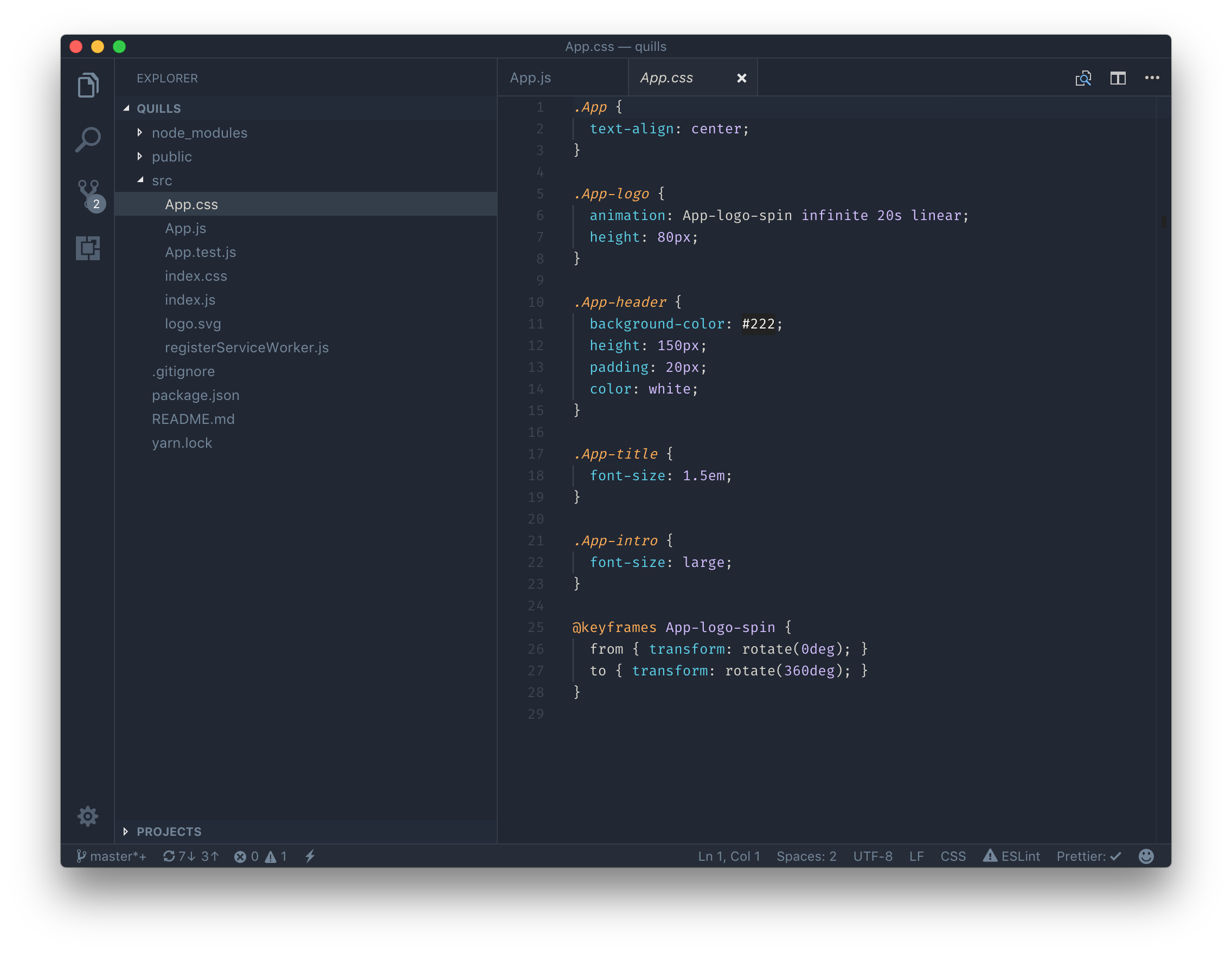This screenshot has width=1232, height=954.
Task: Click the feedback smiley in status bar
Action: pos(1146,856)
